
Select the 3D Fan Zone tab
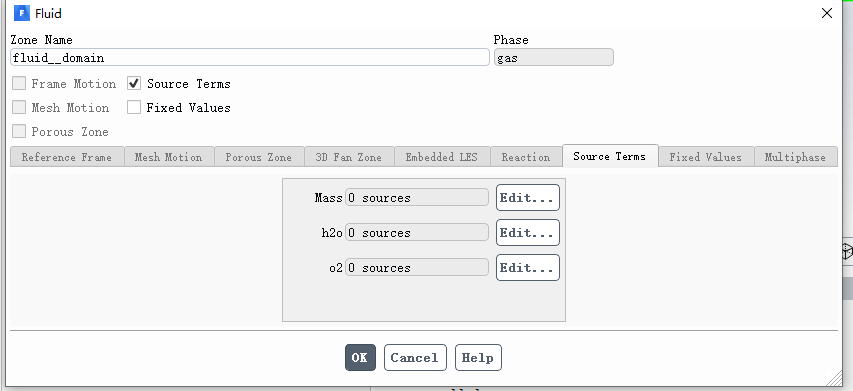click(x=349, y=157)
